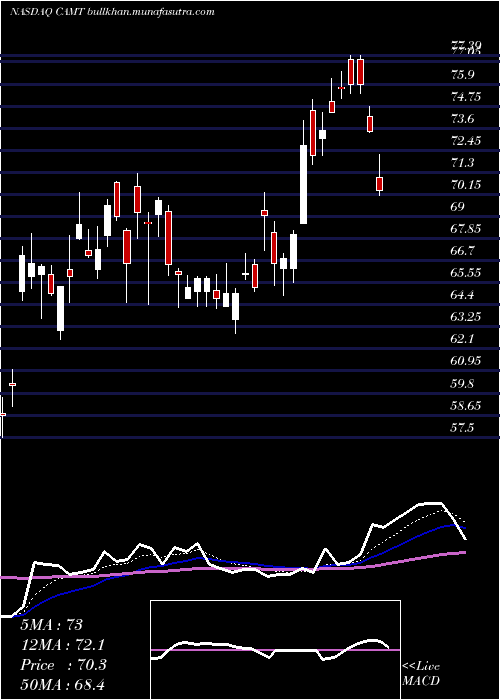Click the NASDAQ CAMT chart title
This screenshot has width=500, height=700.
click(47, 12)
